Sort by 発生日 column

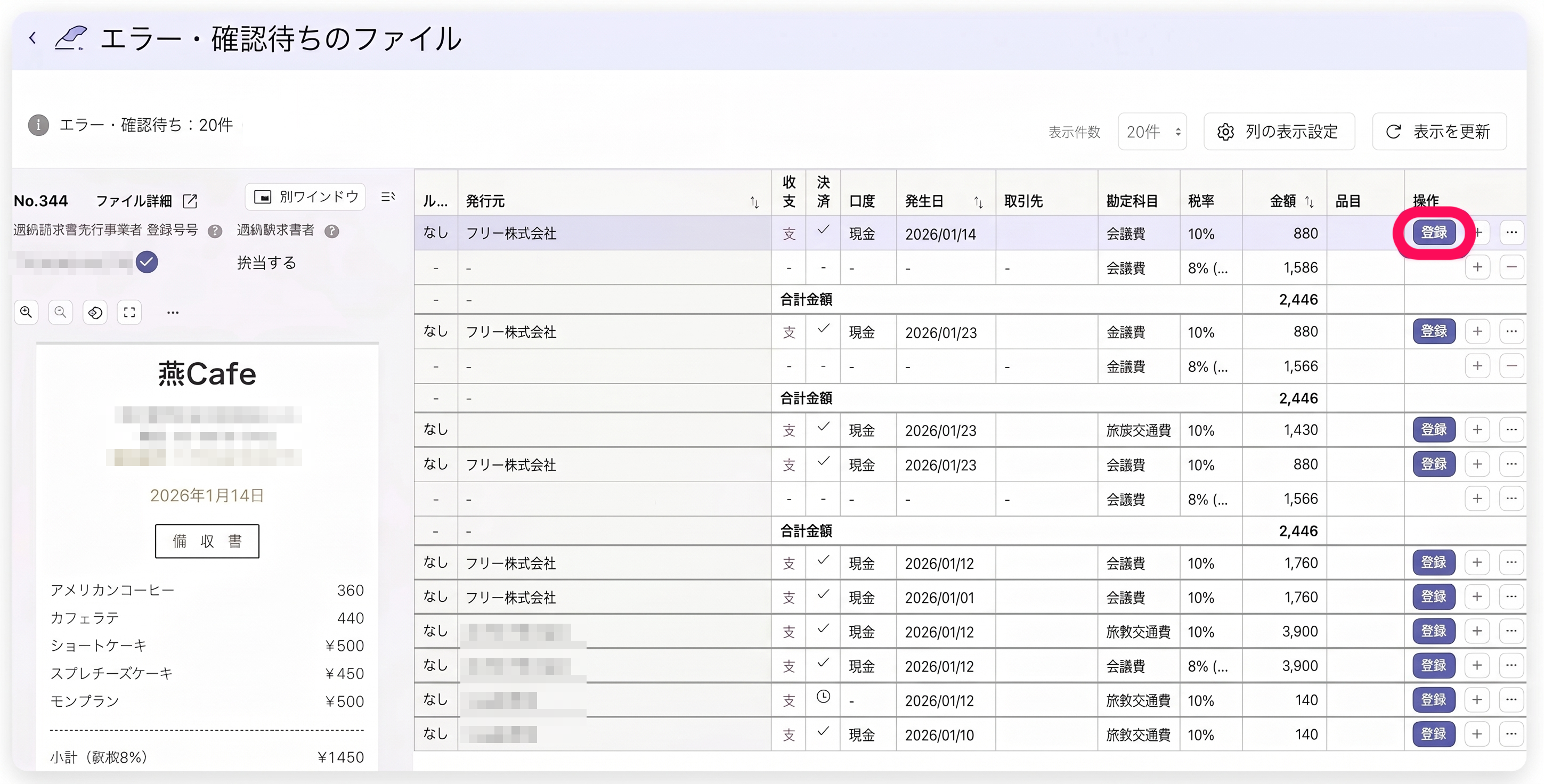click(x=978, y=202)
